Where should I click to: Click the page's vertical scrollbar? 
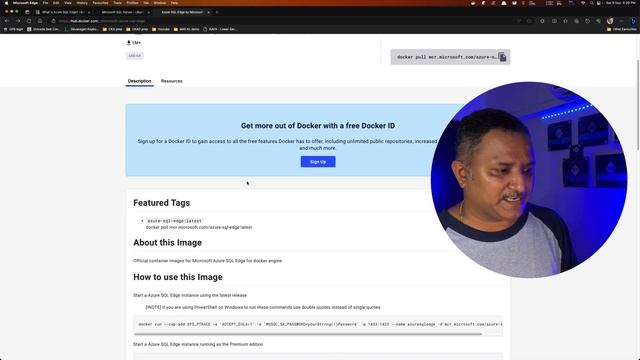[x=638, y=104]
